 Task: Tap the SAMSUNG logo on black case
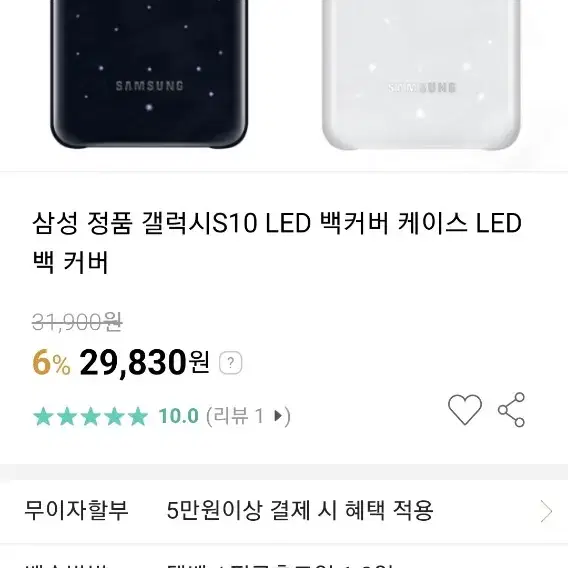(149, 86)
